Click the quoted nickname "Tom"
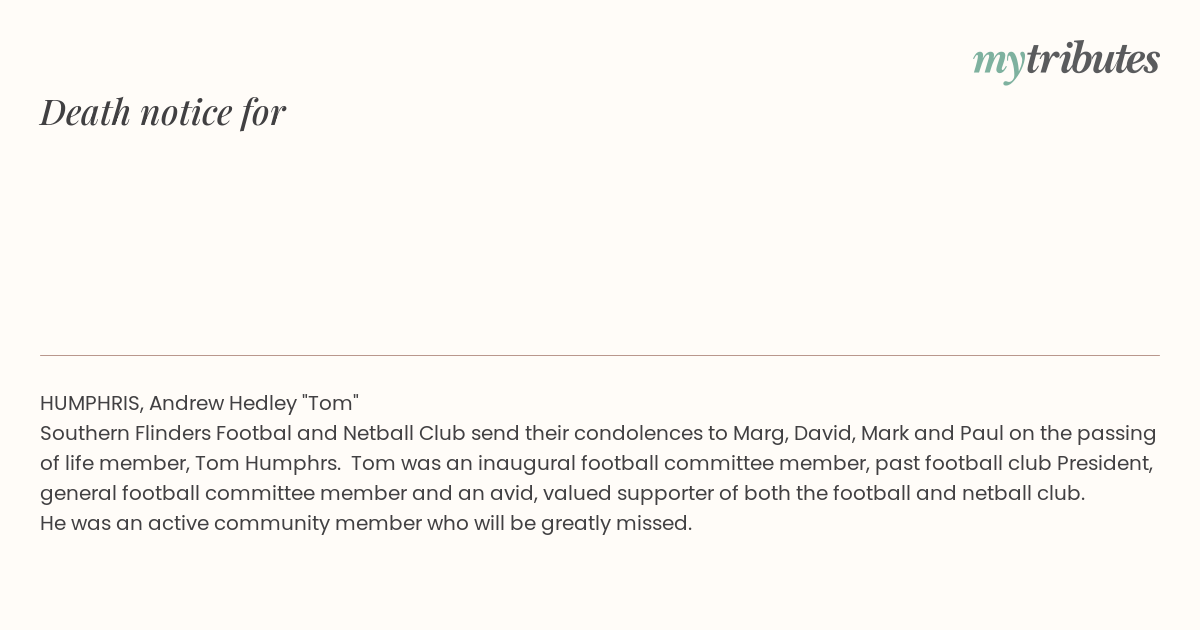 (x=330, y=403)
